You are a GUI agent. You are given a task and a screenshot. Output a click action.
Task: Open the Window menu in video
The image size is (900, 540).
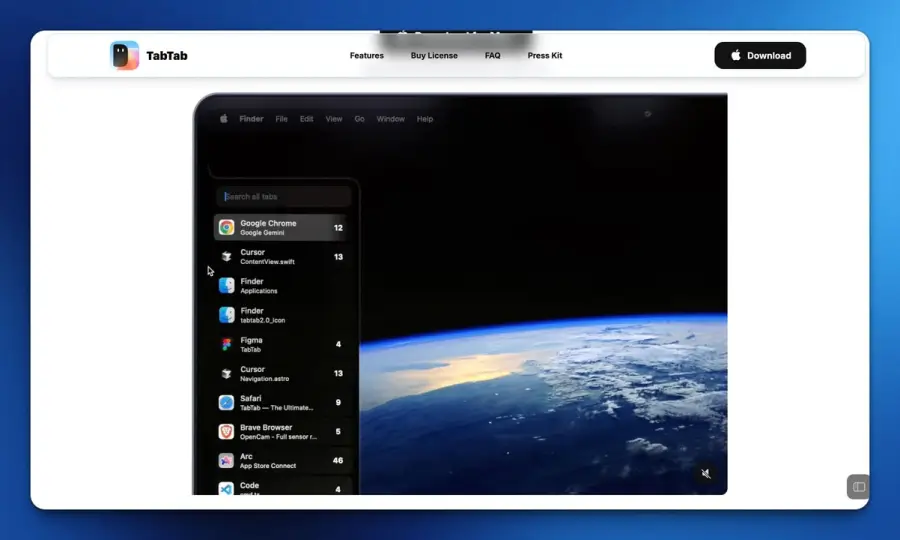click(390, 119)
